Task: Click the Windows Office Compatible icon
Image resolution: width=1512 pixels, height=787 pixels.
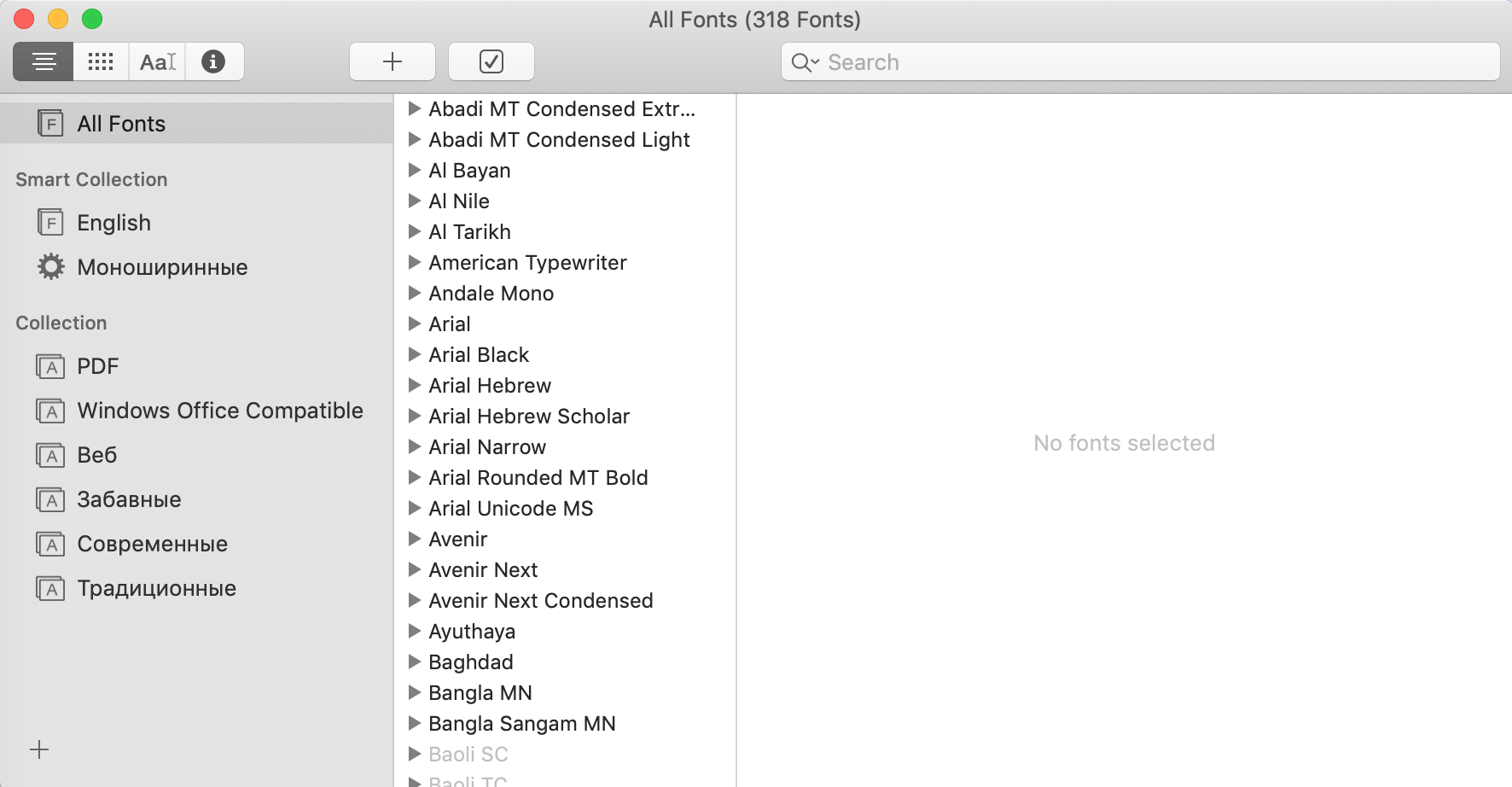Action: pos(50,411)
